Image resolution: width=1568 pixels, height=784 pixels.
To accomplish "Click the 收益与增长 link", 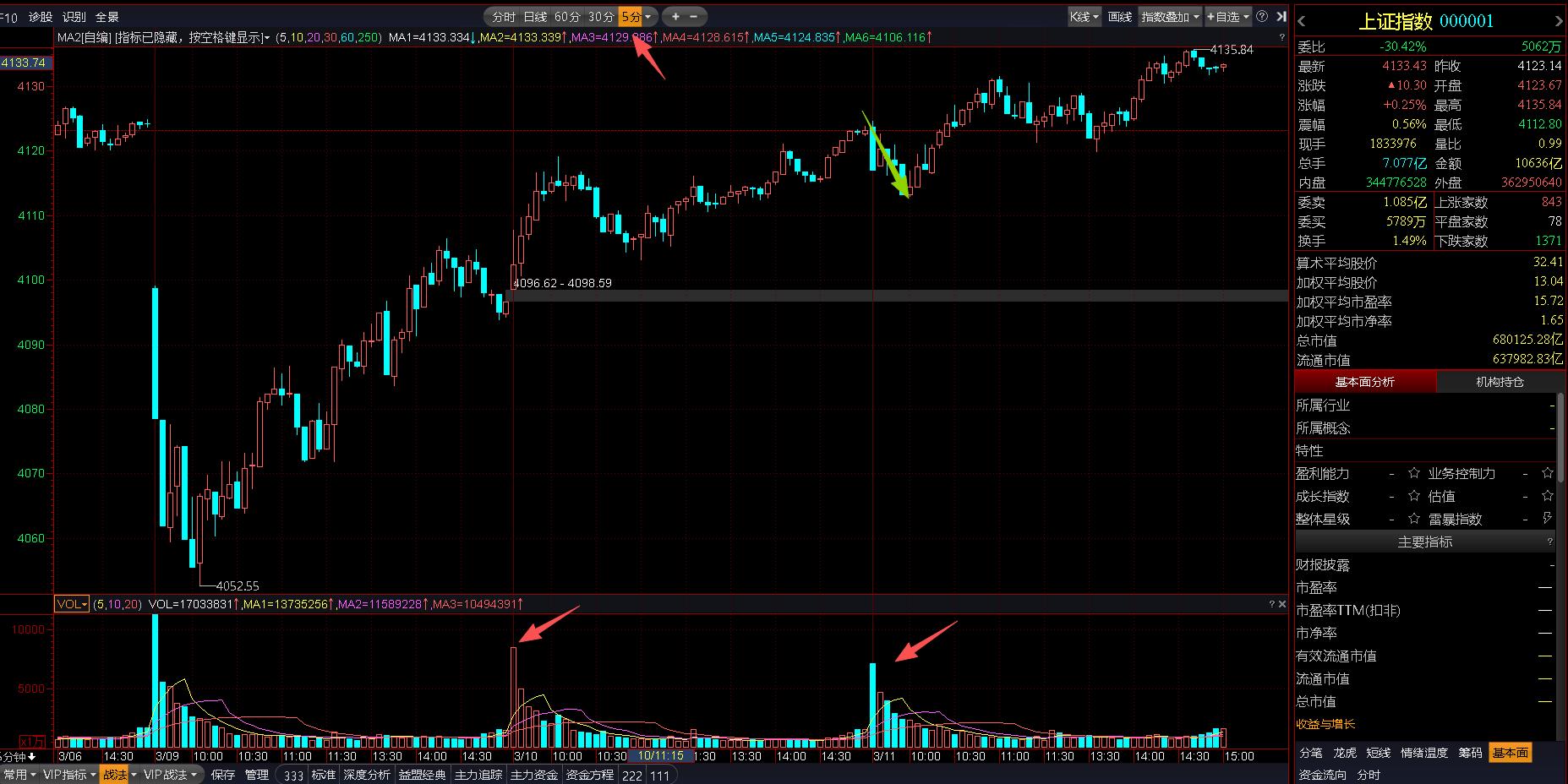I will point(1325,724).
